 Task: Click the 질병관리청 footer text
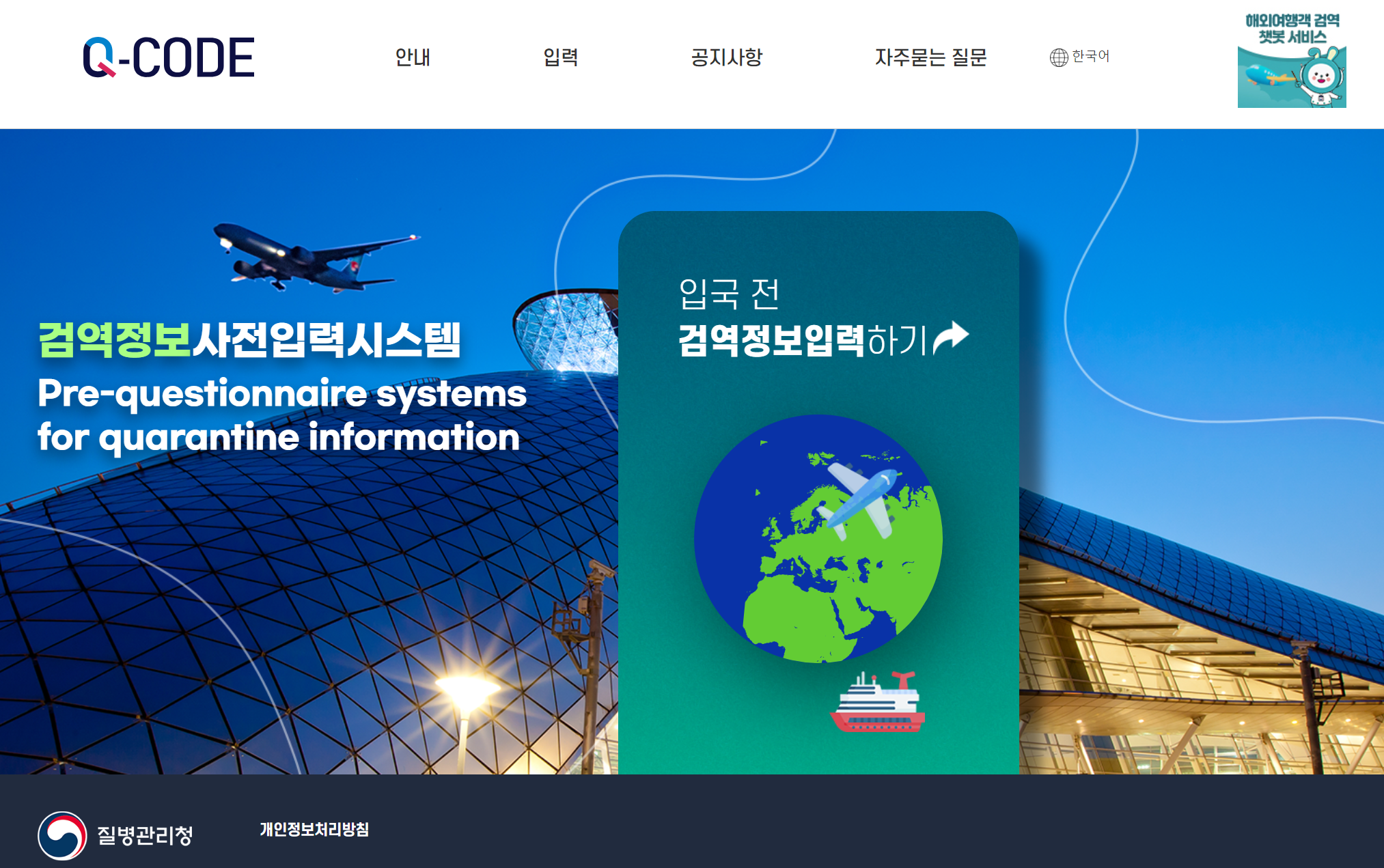coord(145,835)
